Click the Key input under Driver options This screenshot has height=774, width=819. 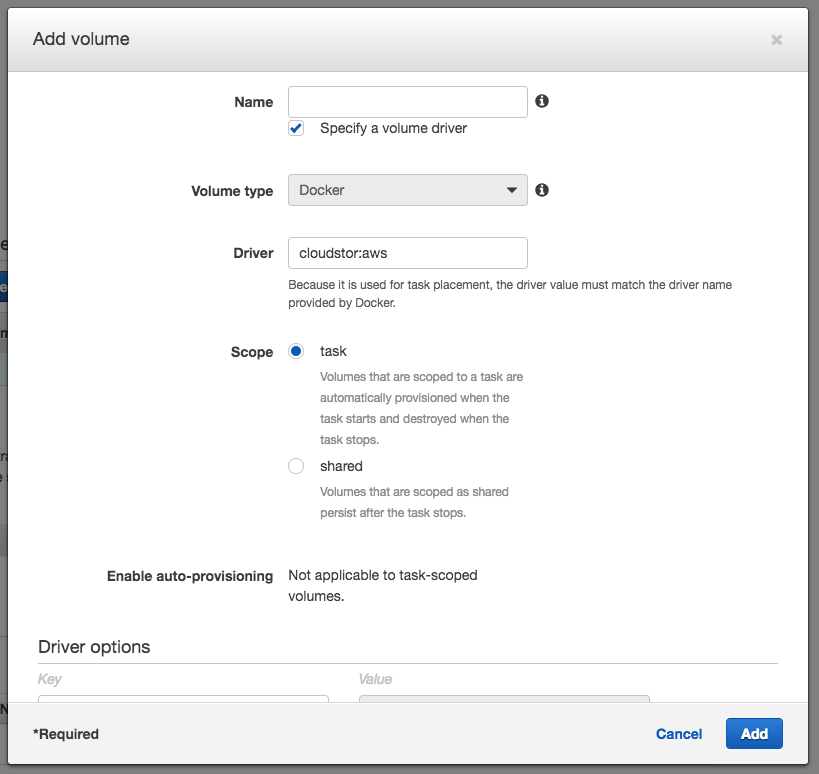183,700
